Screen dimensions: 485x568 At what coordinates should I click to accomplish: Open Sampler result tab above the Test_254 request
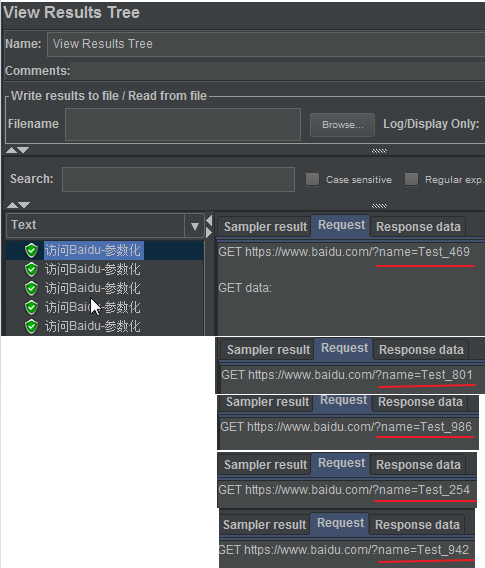[x=265, y=465]
